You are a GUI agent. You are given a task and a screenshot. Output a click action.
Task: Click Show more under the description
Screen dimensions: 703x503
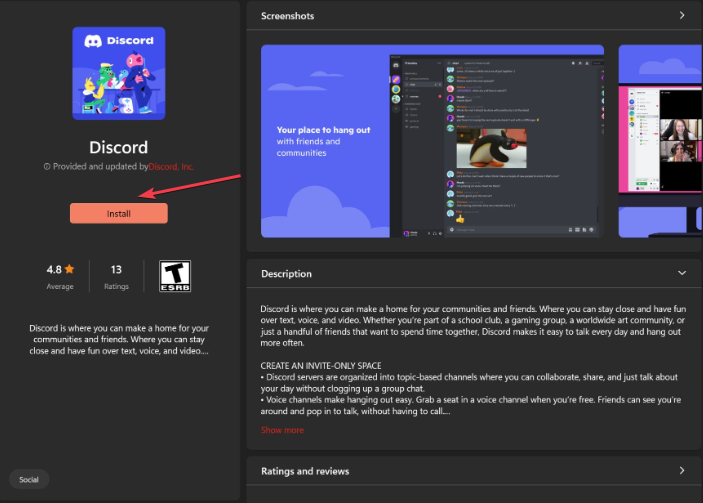coord(282,429)
